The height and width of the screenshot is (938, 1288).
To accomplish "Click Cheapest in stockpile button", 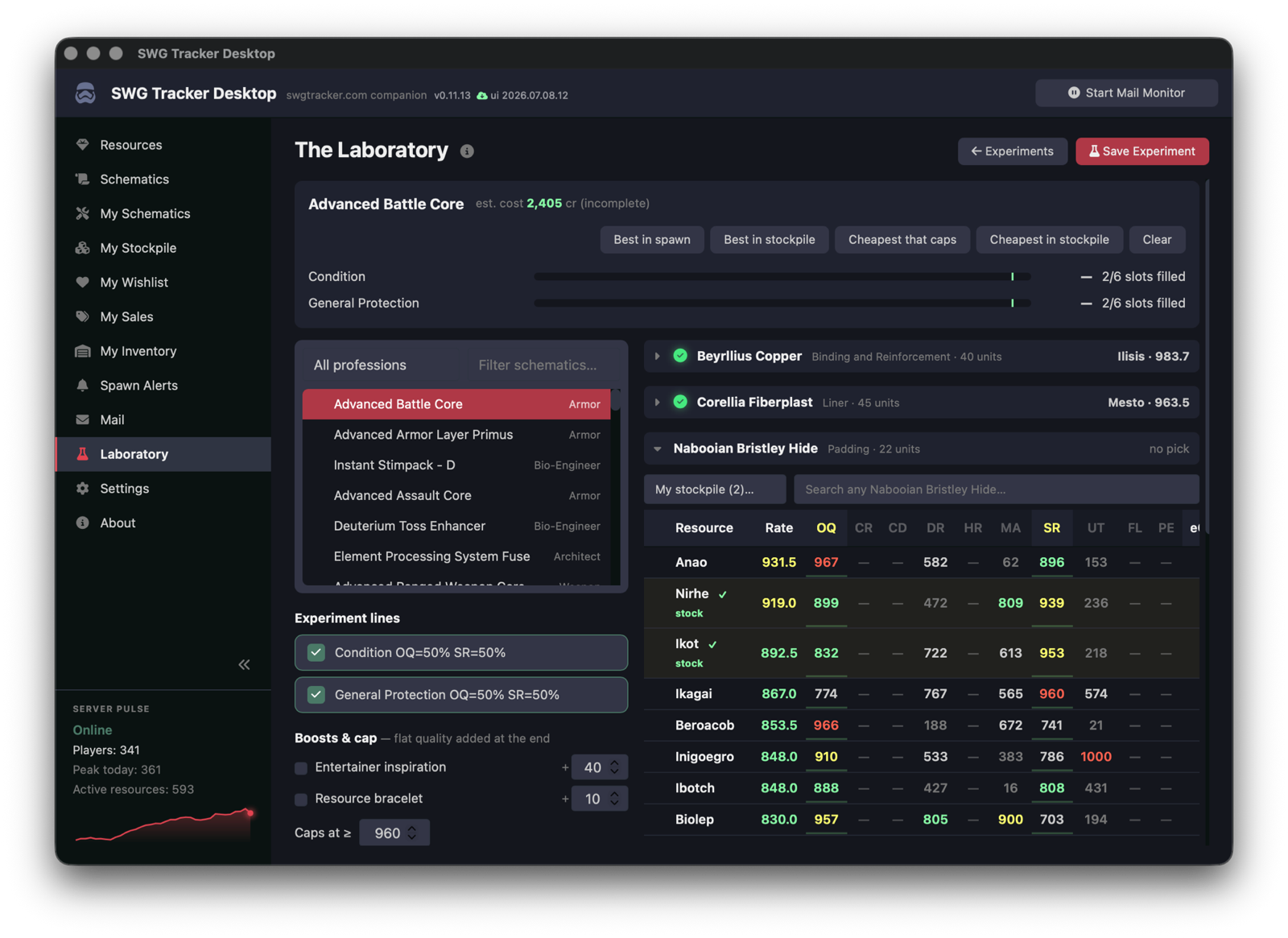I will click(x=1049, y=239).
